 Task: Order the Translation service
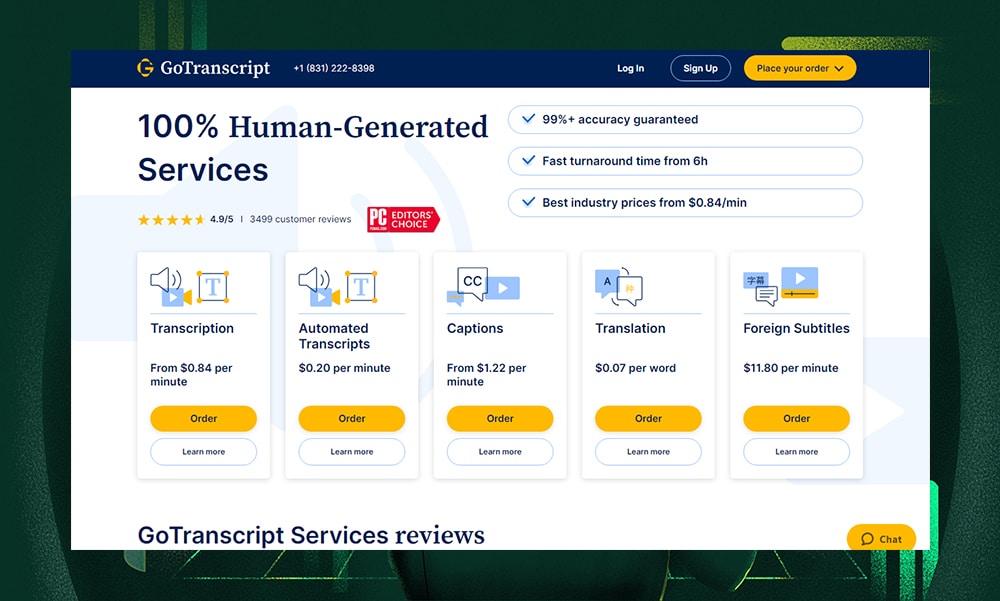coord(647,418)
